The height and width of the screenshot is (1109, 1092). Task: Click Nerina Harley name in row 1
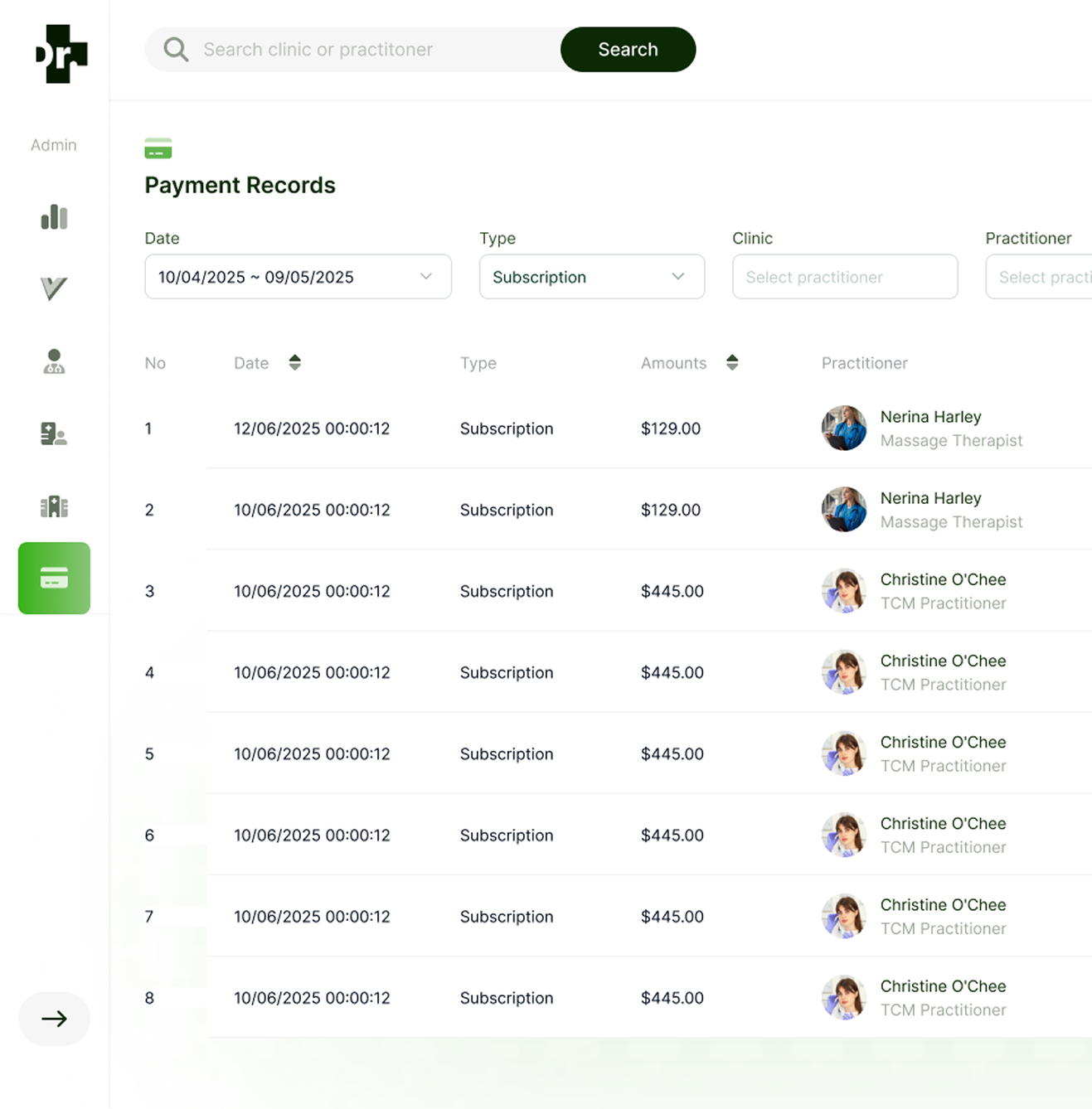pyautogui.click(x=930, y=416)
